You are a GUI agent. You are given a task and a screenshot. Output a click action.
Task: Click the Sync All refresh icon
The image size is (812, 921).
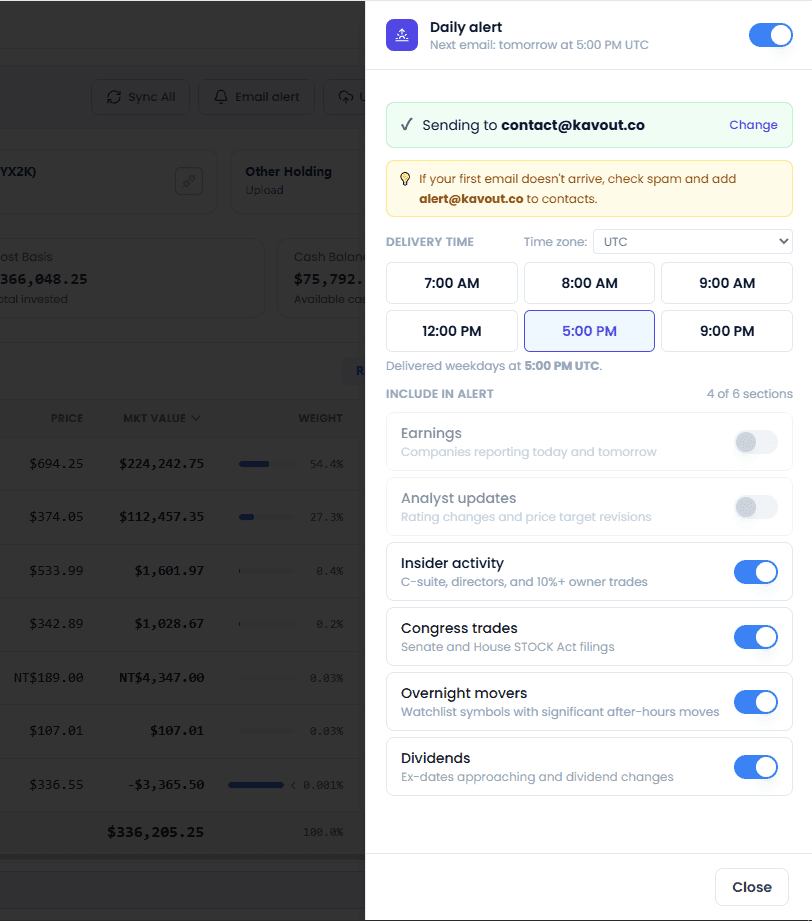114,97
